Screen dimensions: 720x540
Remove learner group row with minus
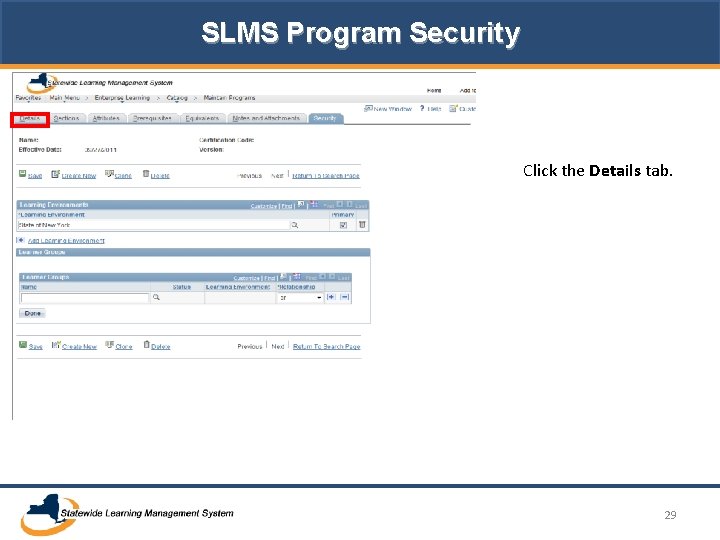coord(344,297)
